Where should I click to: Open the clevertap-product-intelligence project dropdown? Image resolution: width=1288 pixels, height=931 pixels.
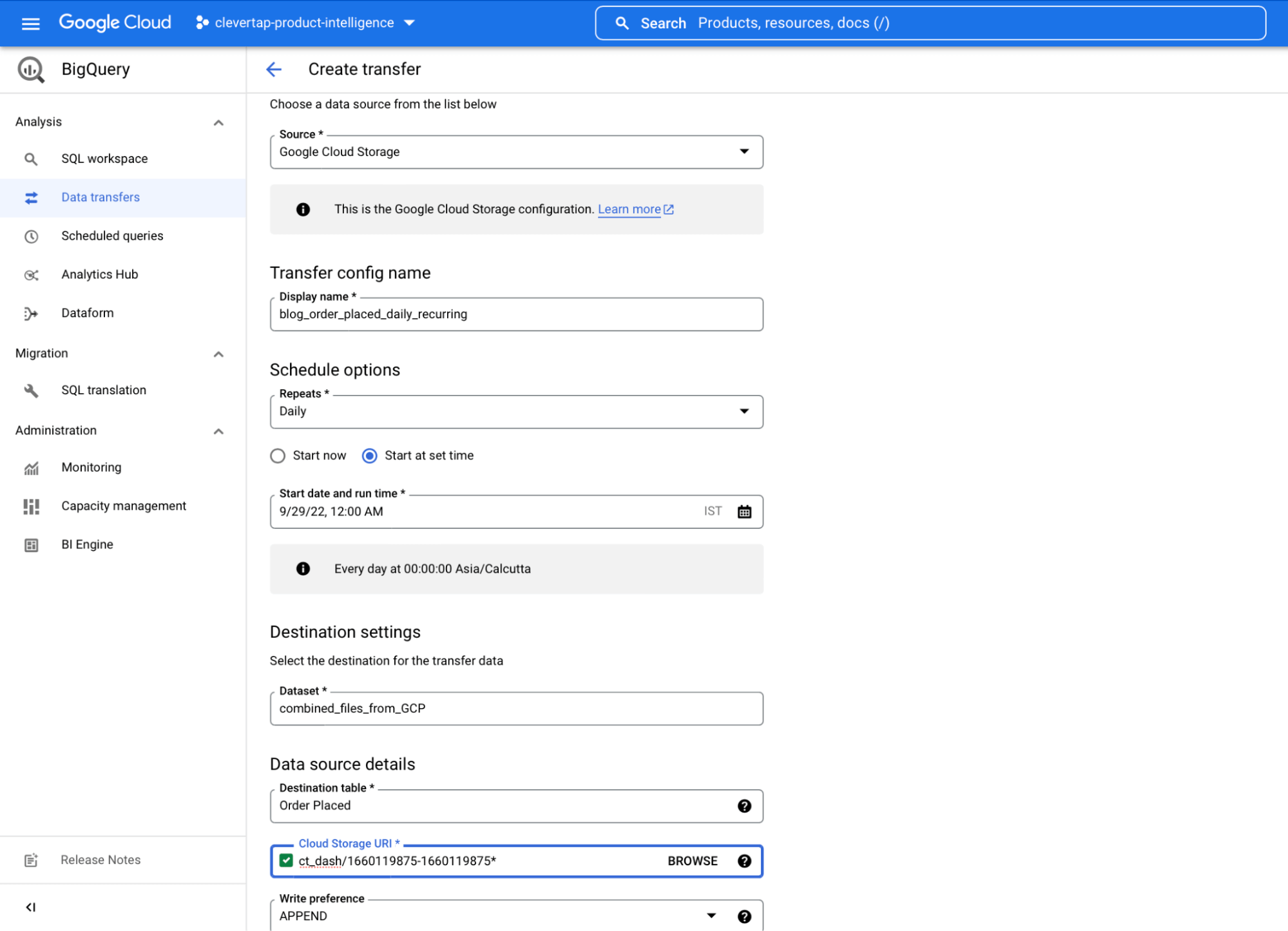tap(305, 23)
